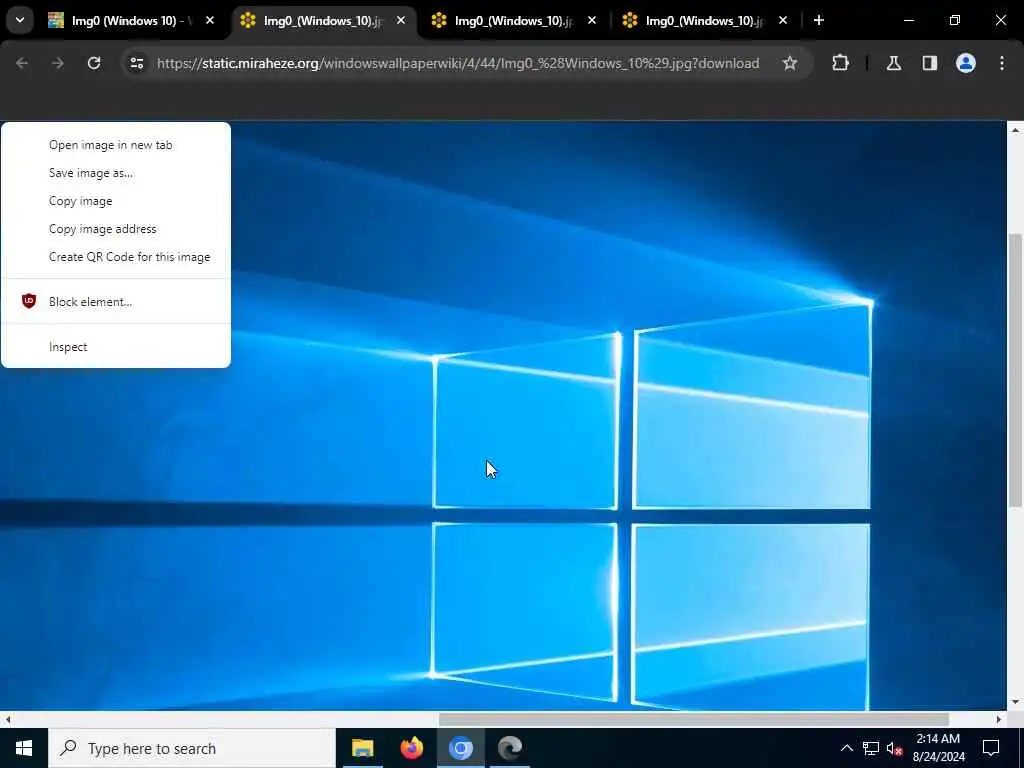Close the active Img0_(Windows_10).jpg tab
The height and width of the screenshot is (768, 1024).
[x=401, y=20]
